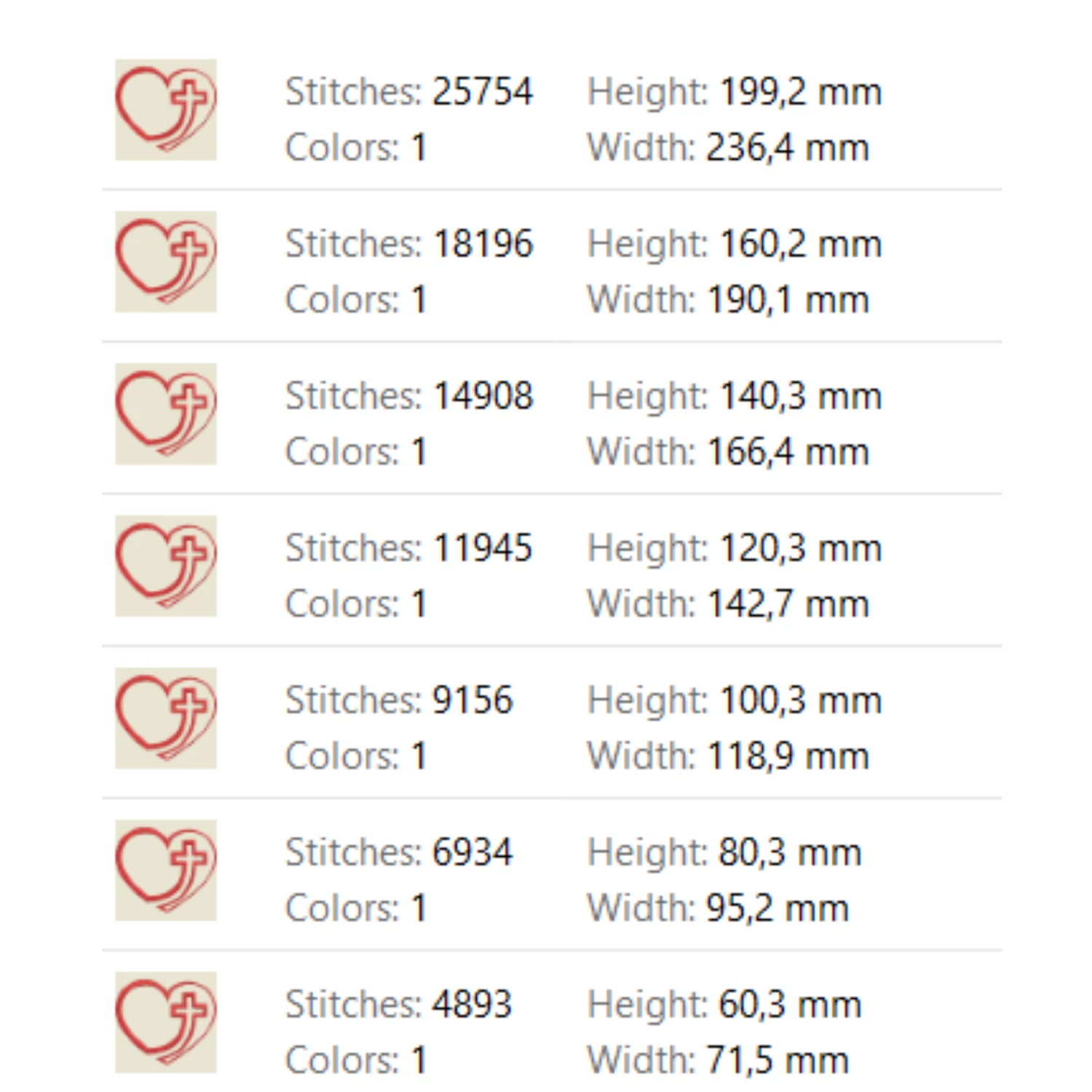Screen dimensions: 1092x1092
Task: Choose the 9156-stitch heart thumbnail
Action: (166, 718)
